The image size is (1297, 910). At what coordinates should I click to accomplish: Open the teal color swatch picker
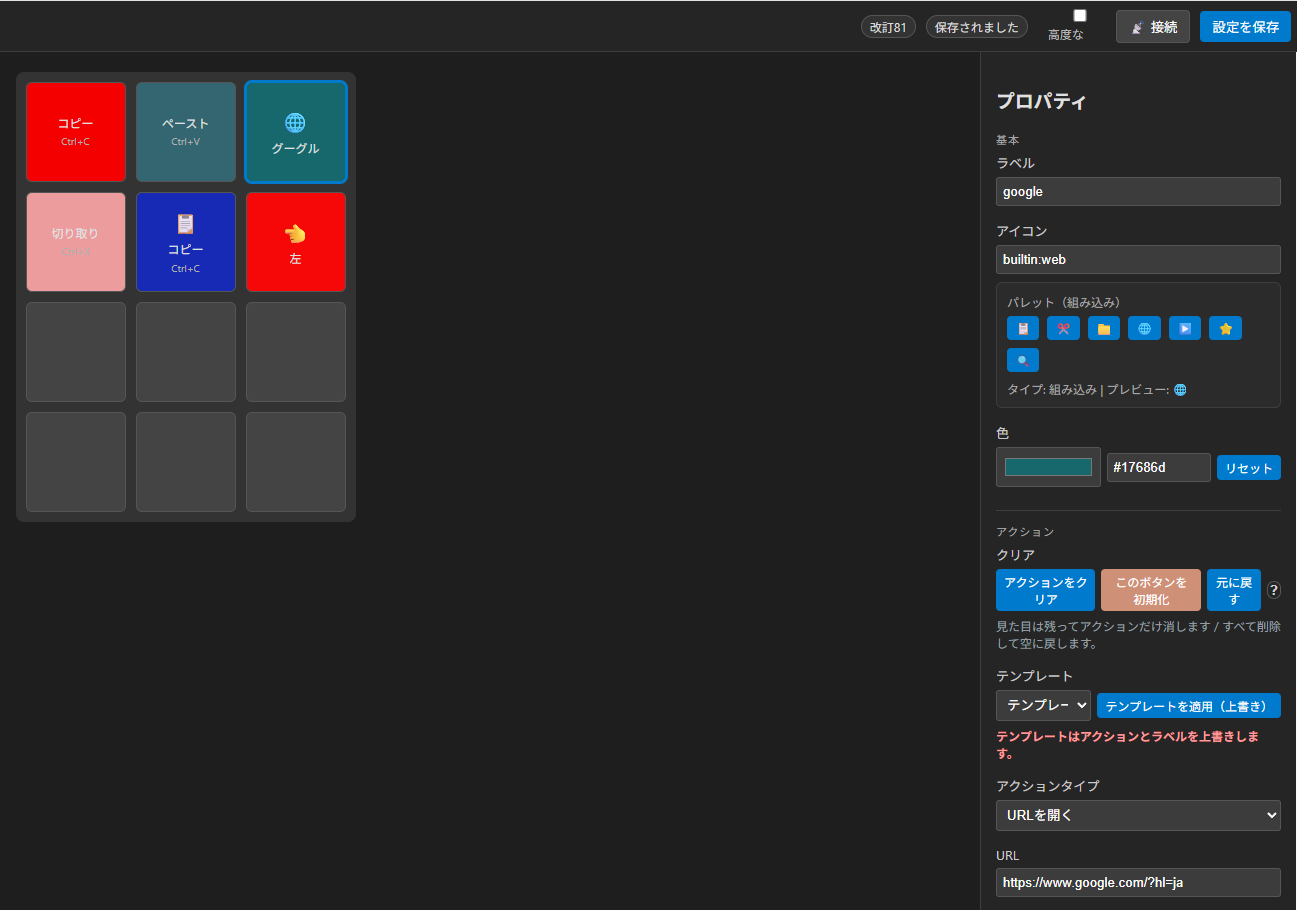1048,467
